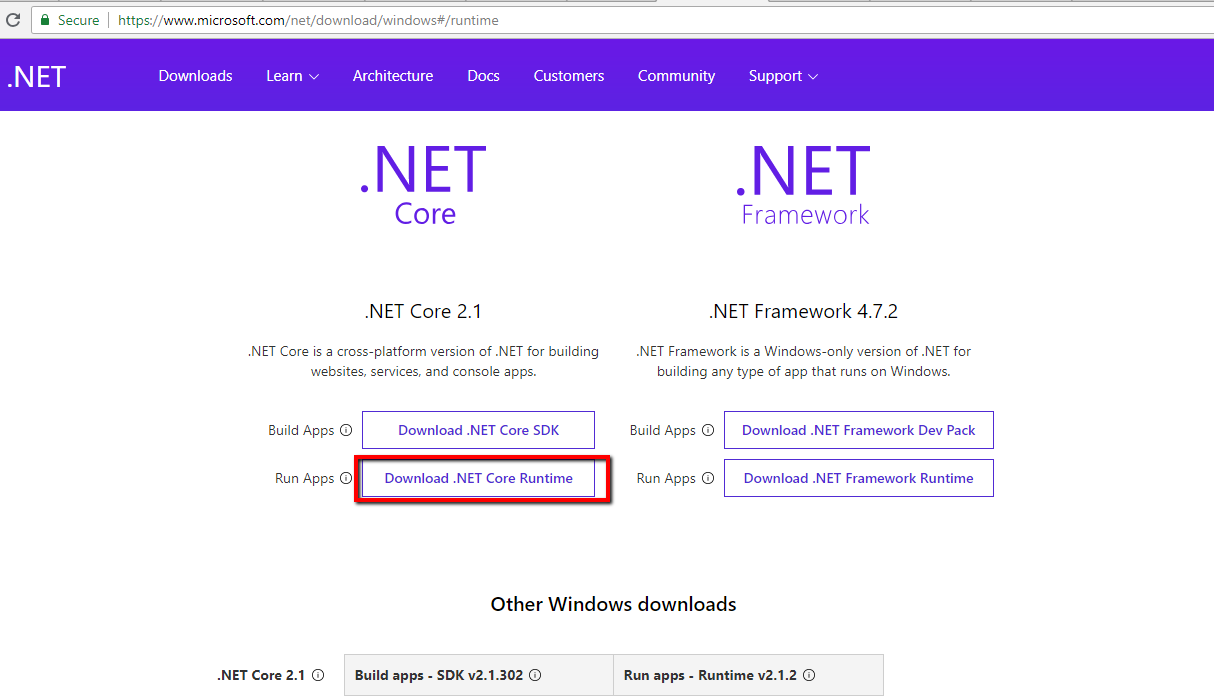
Task: Click the .NET logo in the header
Action: [36, 75]
